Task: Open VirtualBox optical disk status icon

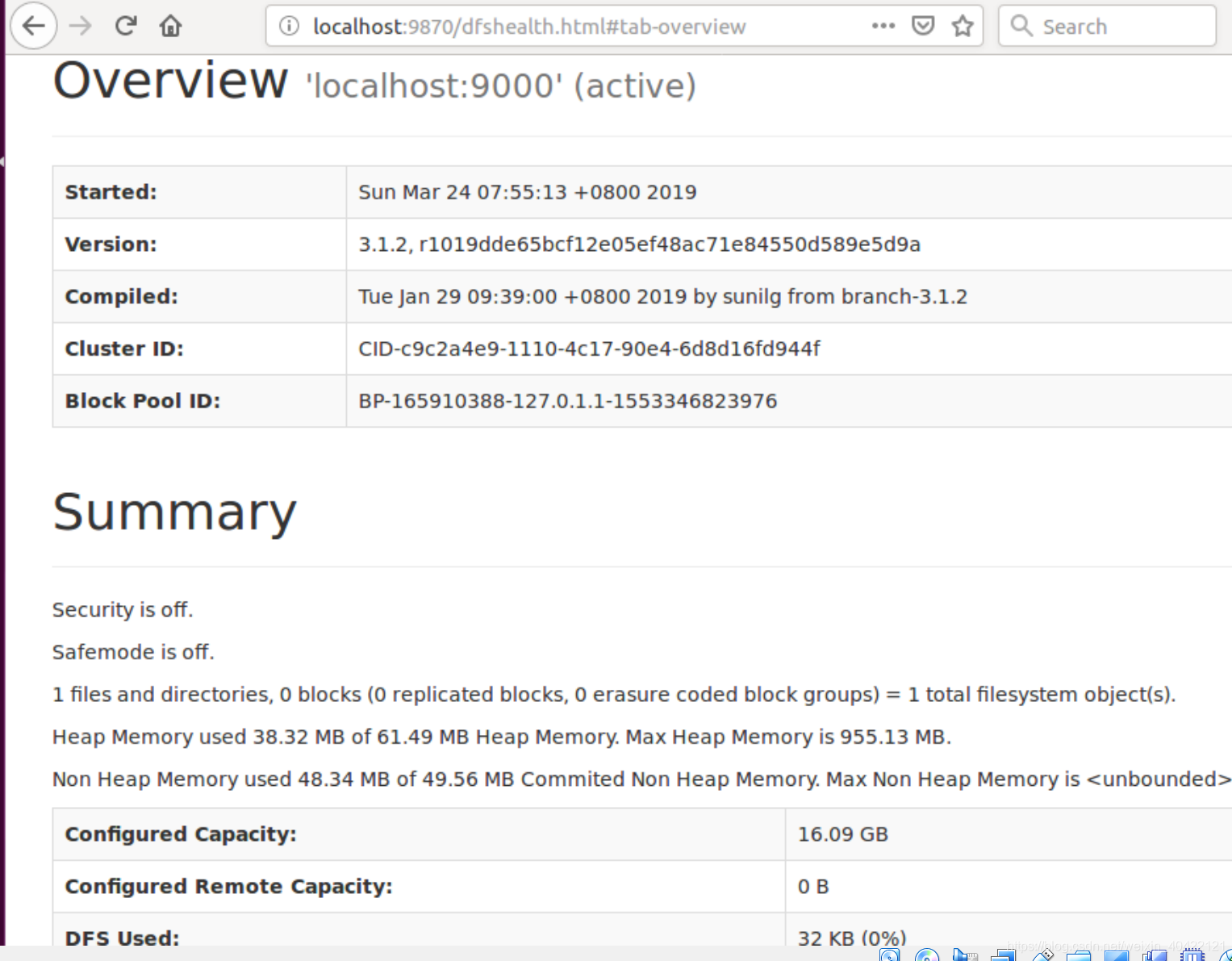Action: click(927, 955)
